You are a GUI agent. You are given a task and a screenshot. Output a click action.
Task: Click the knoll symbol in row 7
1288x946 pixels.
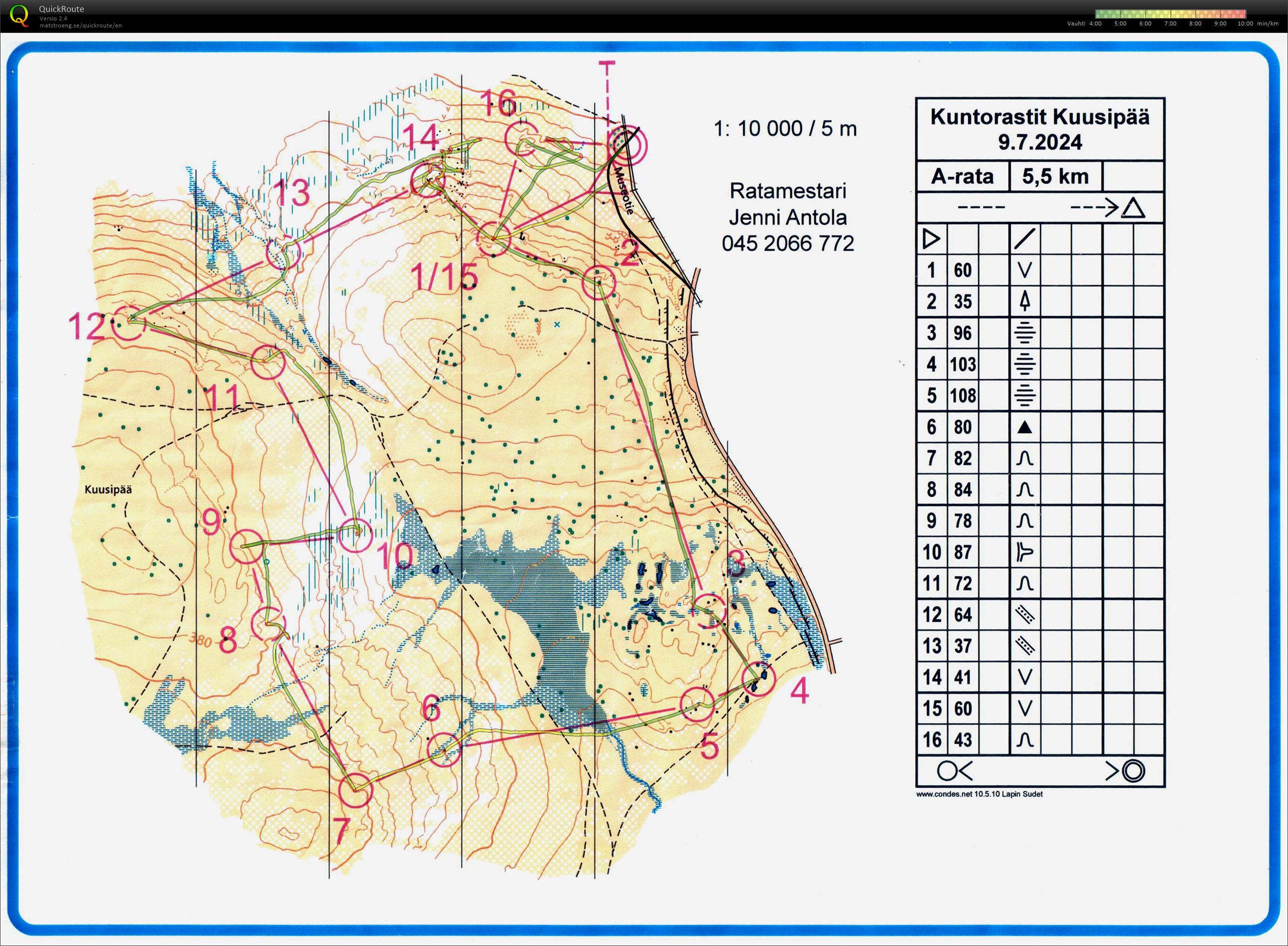click(1025, 458)
